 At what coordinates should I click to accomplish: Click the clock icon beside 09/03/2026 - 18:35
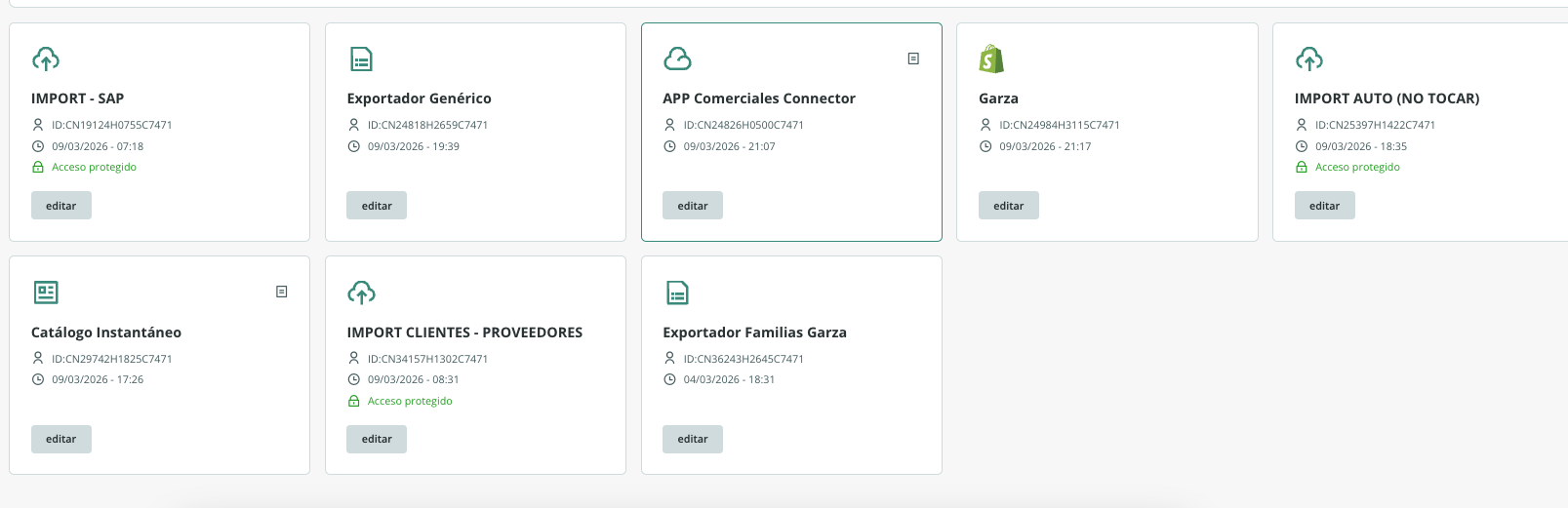click(1302, 146)
